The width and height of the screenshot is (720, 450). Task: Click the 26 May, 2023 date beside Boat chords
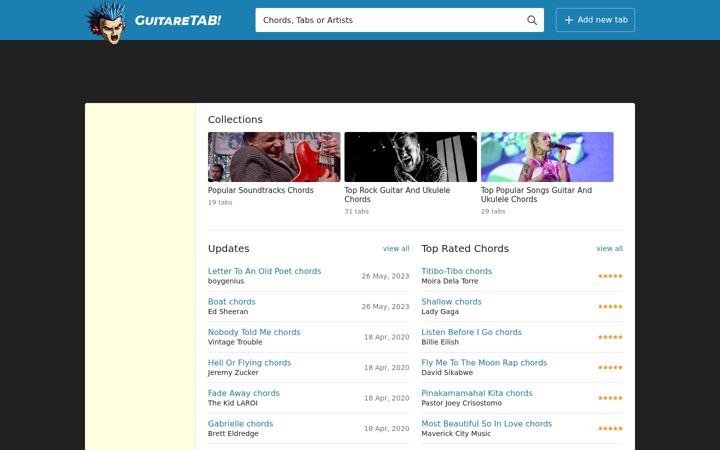(385, 306)
